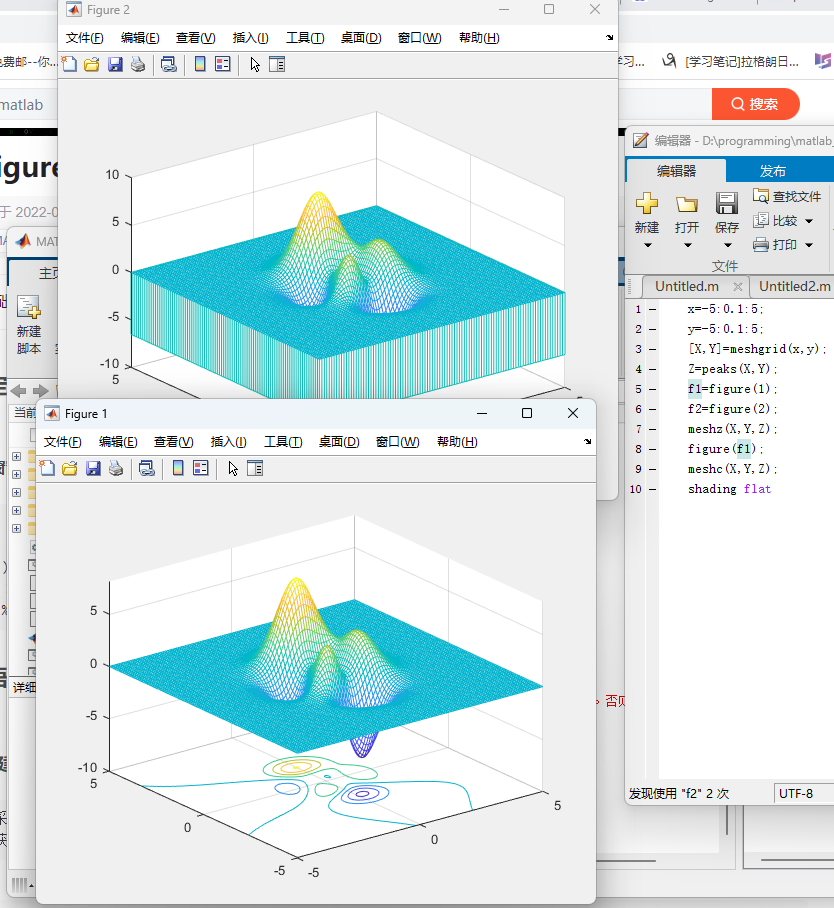Insert Legend in Figure 2 toolbar
The height and width of the screenshot is (908, 834).
point(222,64)
